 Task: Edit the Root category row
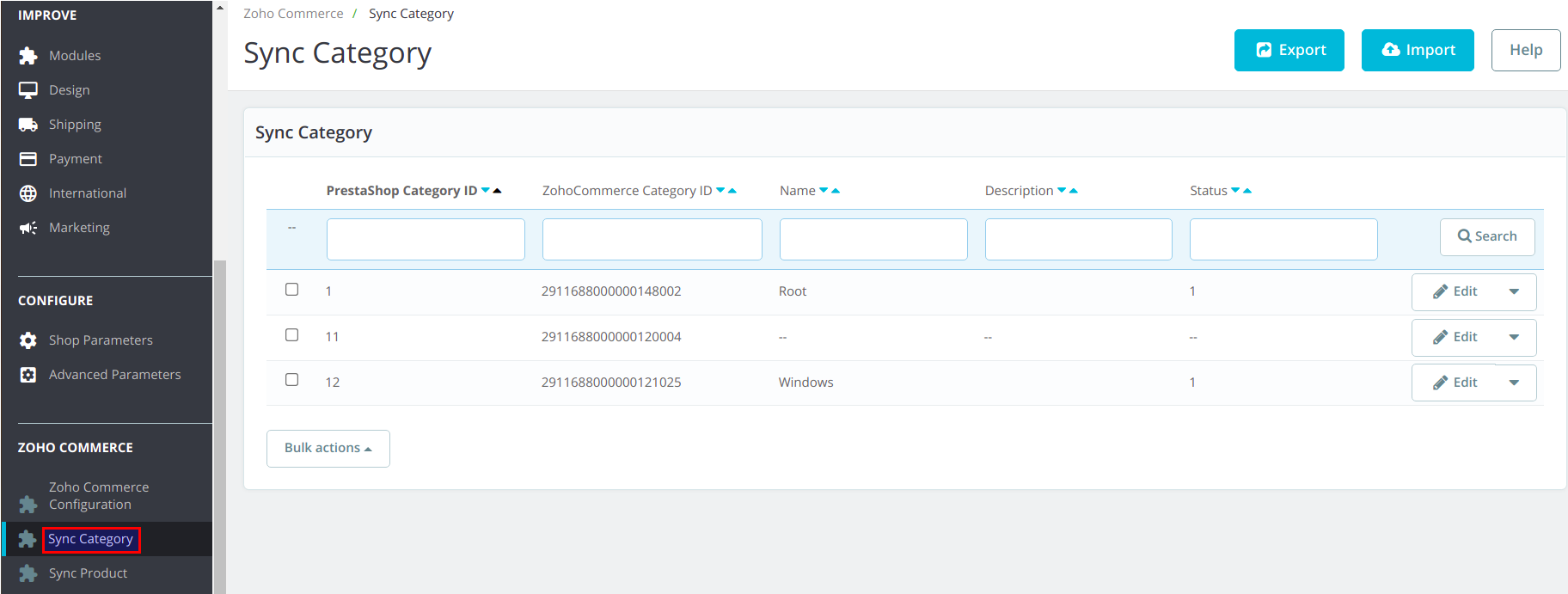pos(1455,292)
